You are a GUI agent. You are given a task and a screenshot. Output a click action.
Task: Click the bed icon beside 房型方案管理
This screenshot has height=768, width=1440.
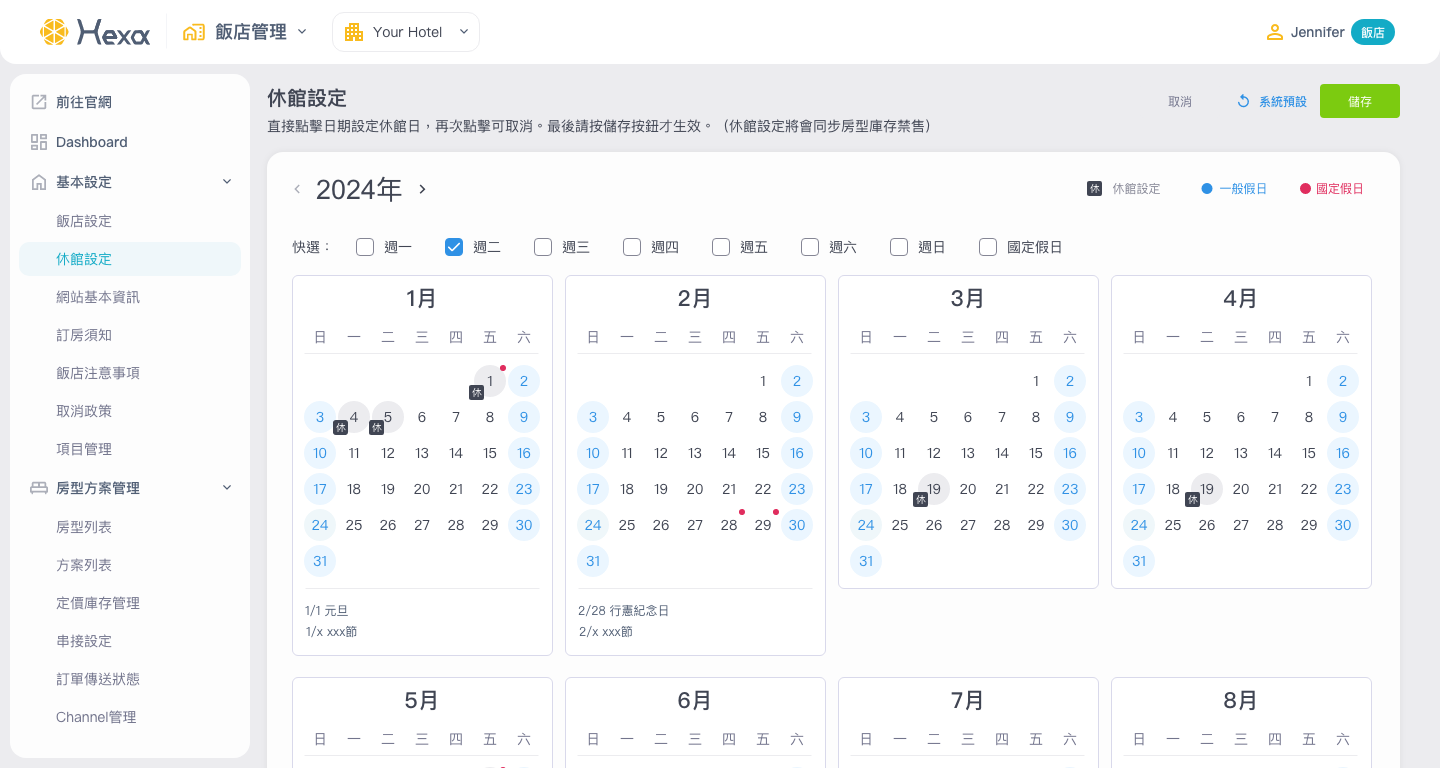click(39, 488)
